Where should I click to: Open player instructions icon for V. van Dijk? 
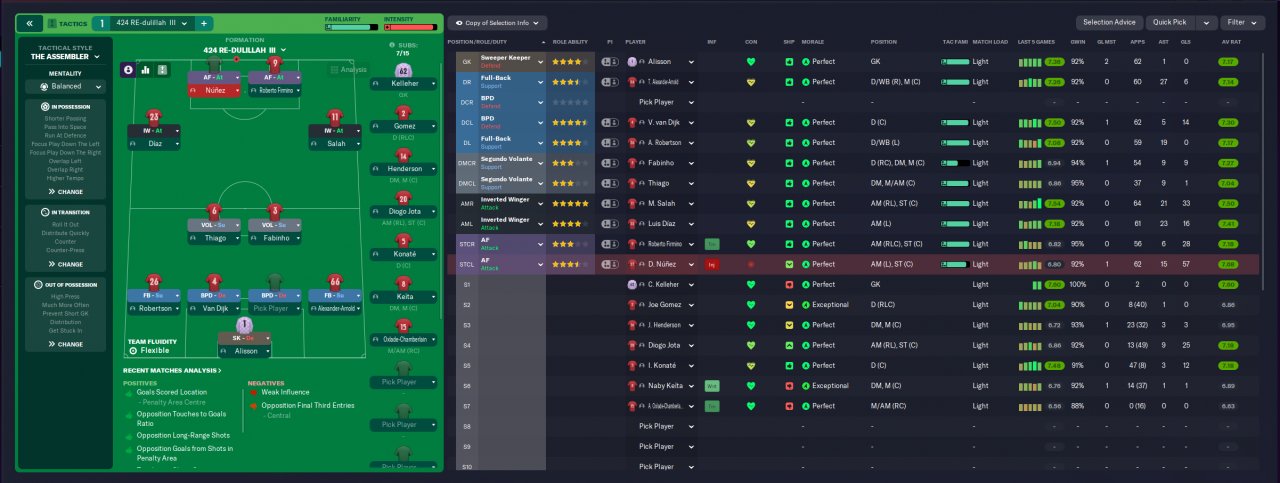coord(609,122)
